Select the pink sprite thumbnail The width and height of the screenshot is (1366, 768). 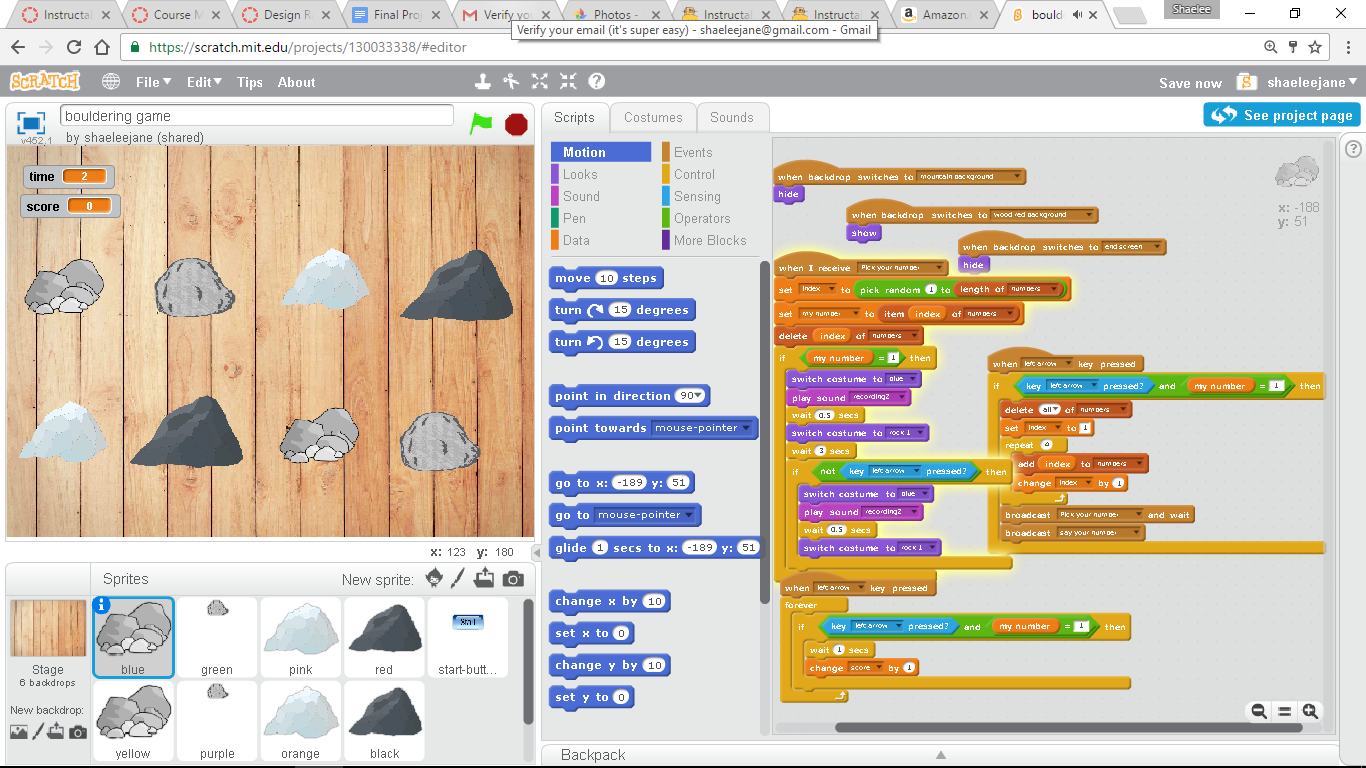pyautogui.click(x=301, y=638)
